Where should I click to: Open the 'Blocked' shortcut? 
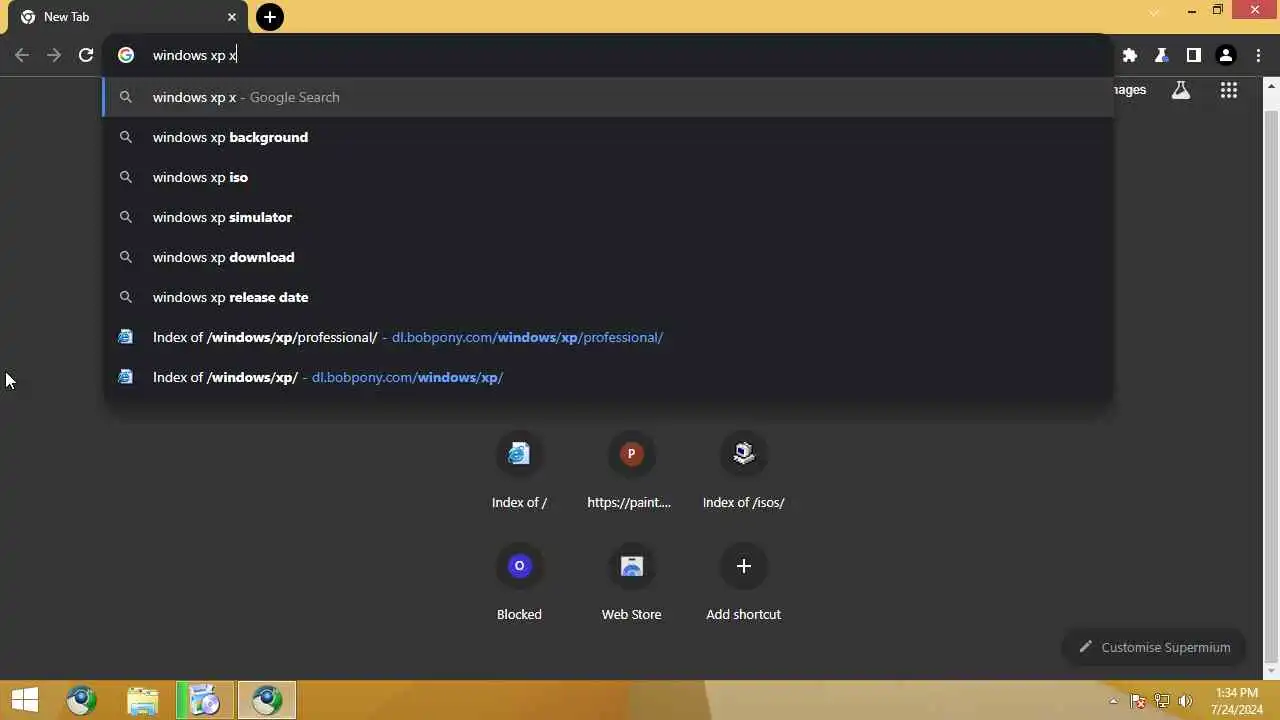[x=519, y=582]
